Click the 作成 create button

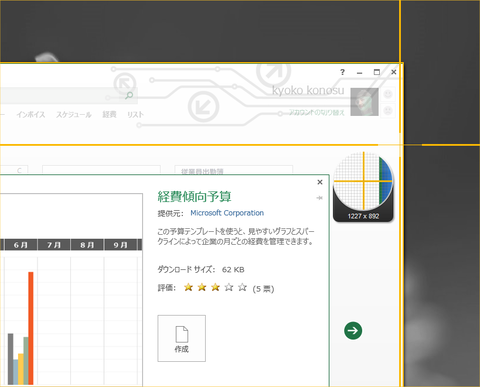tap(182, 338)
